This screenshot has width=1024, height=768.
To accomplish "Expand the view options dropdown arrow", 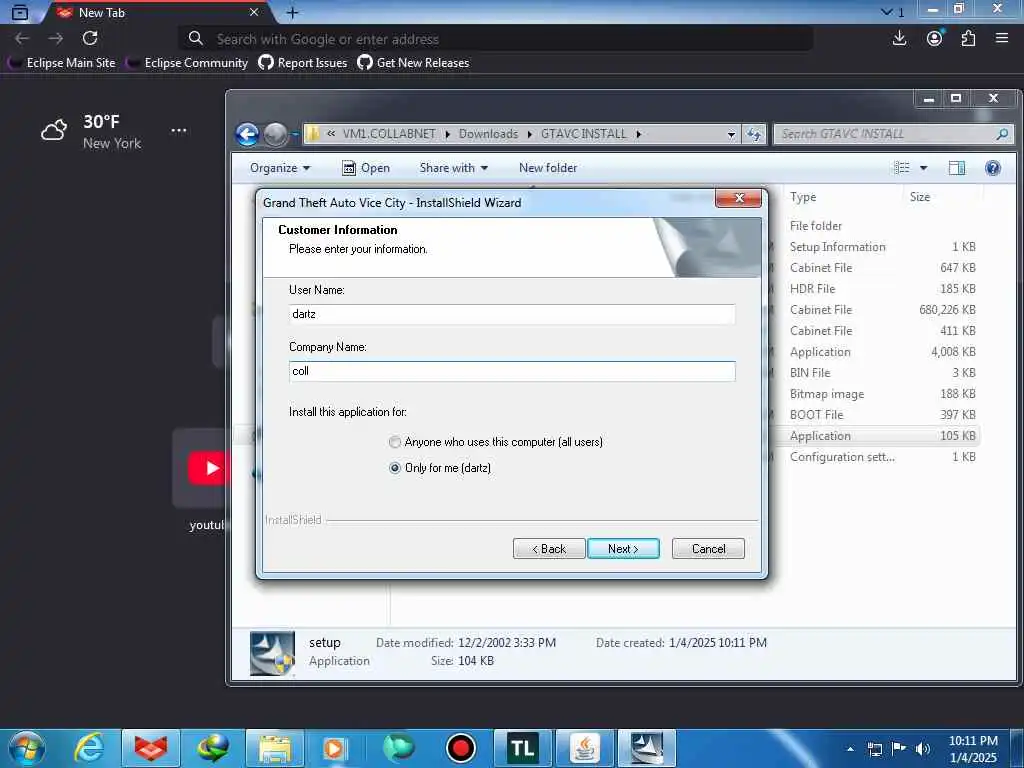I will pos(923,168).
